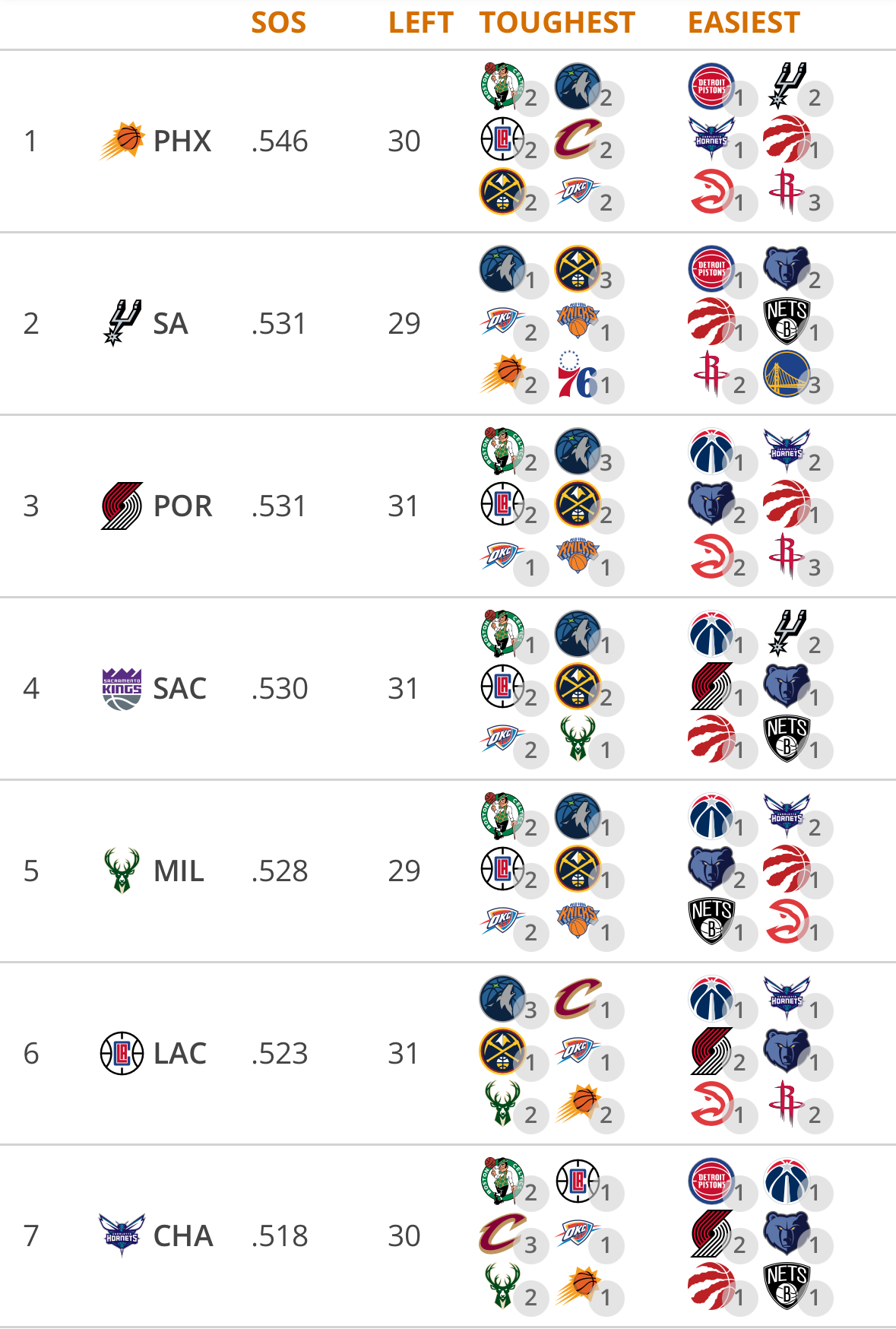Screen dimensions: 896x1329
Task: Click the 76ers logo in SA's toughest opponents
Action: pyautogui.click(x=578, y=375)
